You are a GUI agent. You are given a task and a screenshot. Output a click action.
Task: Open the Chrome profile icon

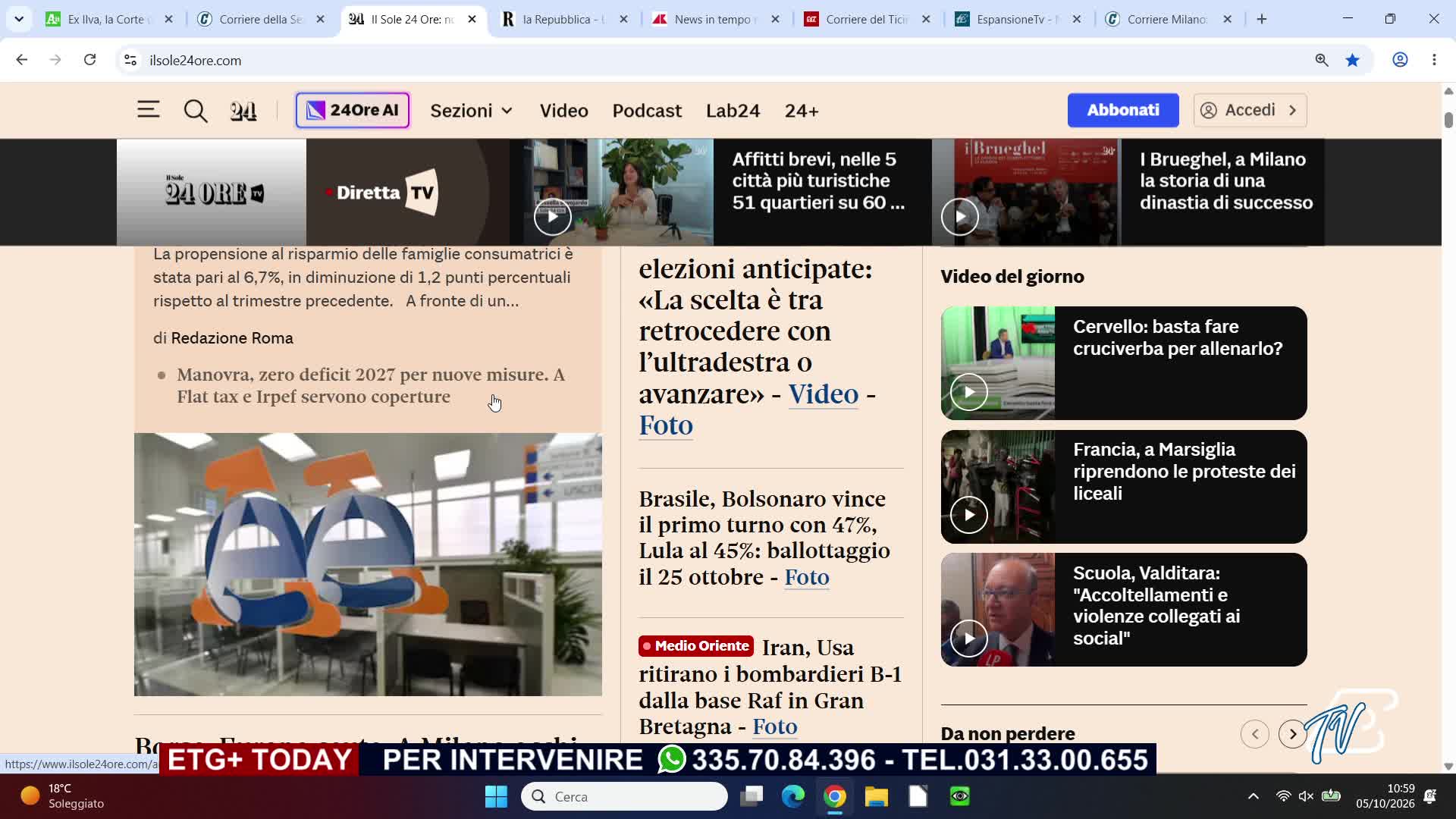[1400, 60]
